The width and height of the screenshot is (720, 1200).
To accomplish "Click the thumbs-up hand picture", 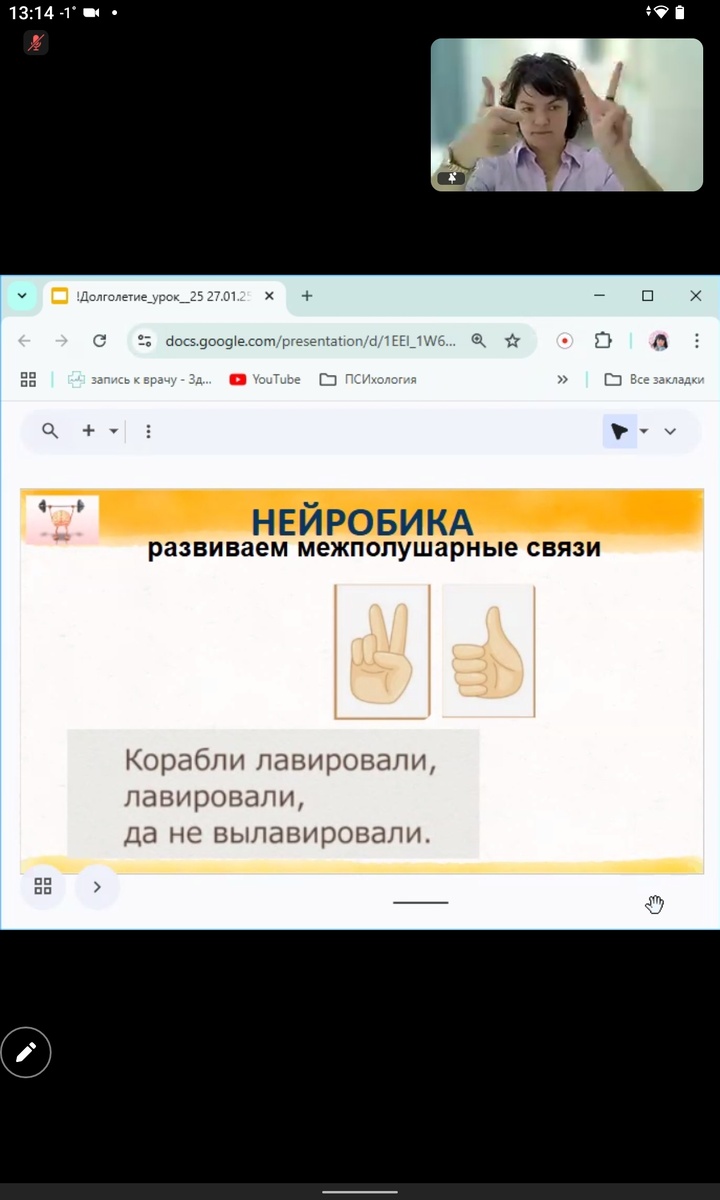I will point(488,651).
